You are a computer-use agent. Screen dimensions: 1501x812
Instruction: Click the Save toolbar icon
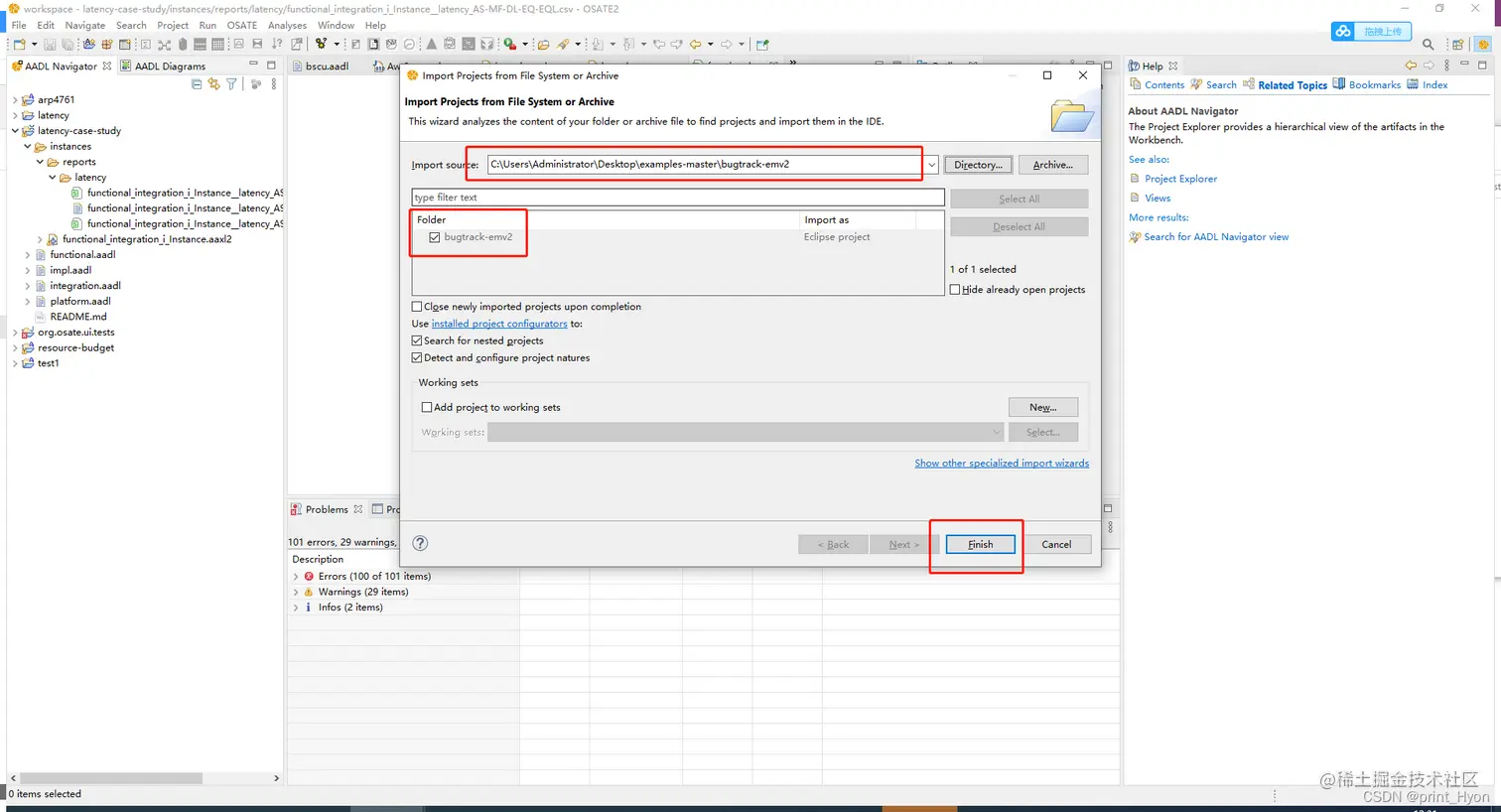point(51,45)
